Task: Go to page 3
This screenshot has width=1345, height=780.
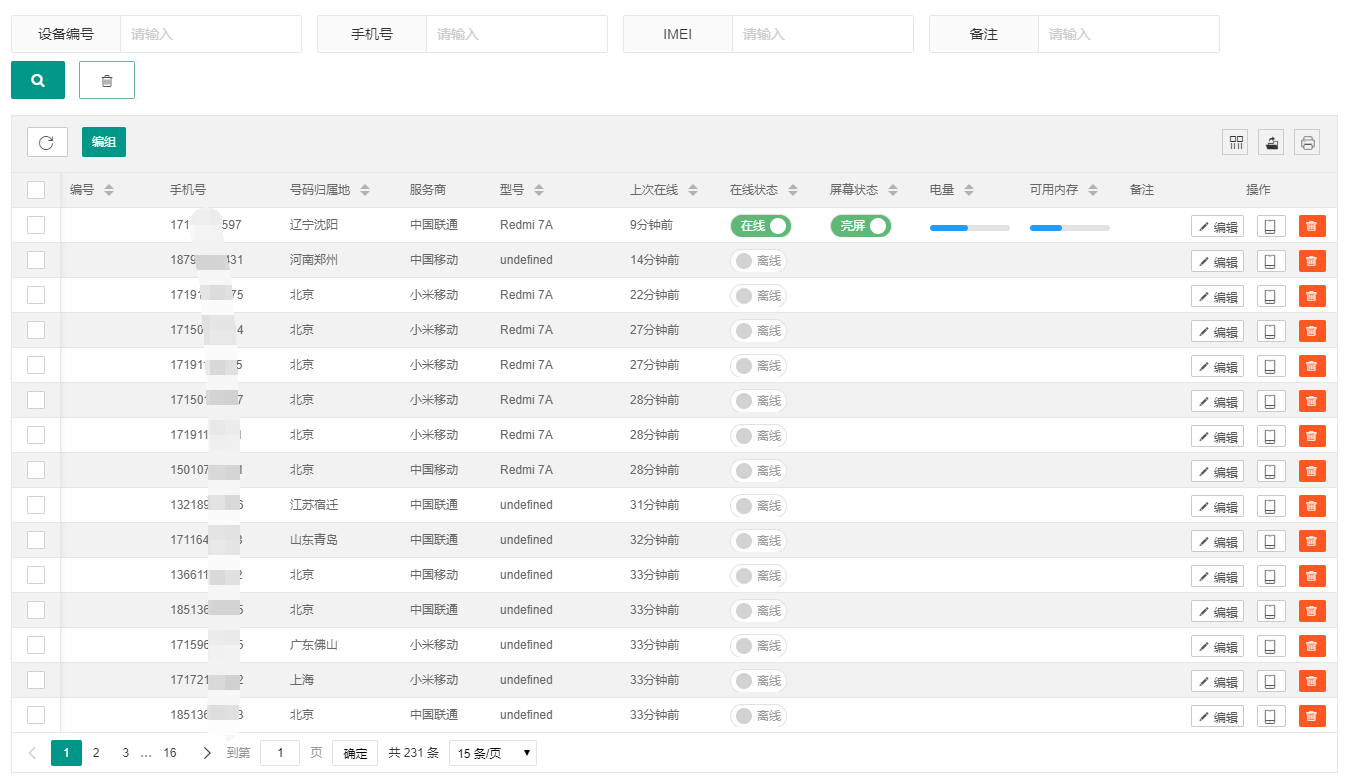Action: point(125,753)
